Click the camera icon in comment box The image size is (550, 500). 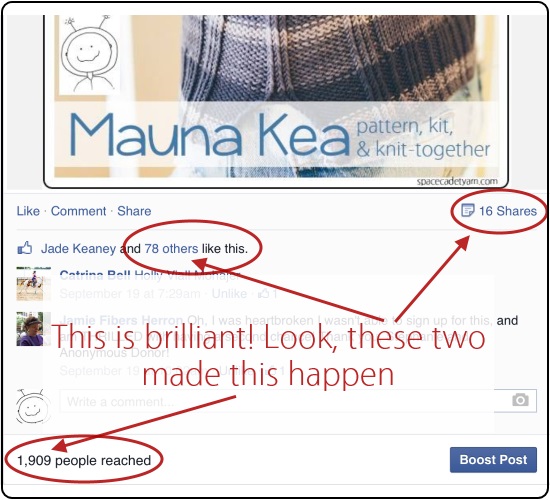pos(520,400)
